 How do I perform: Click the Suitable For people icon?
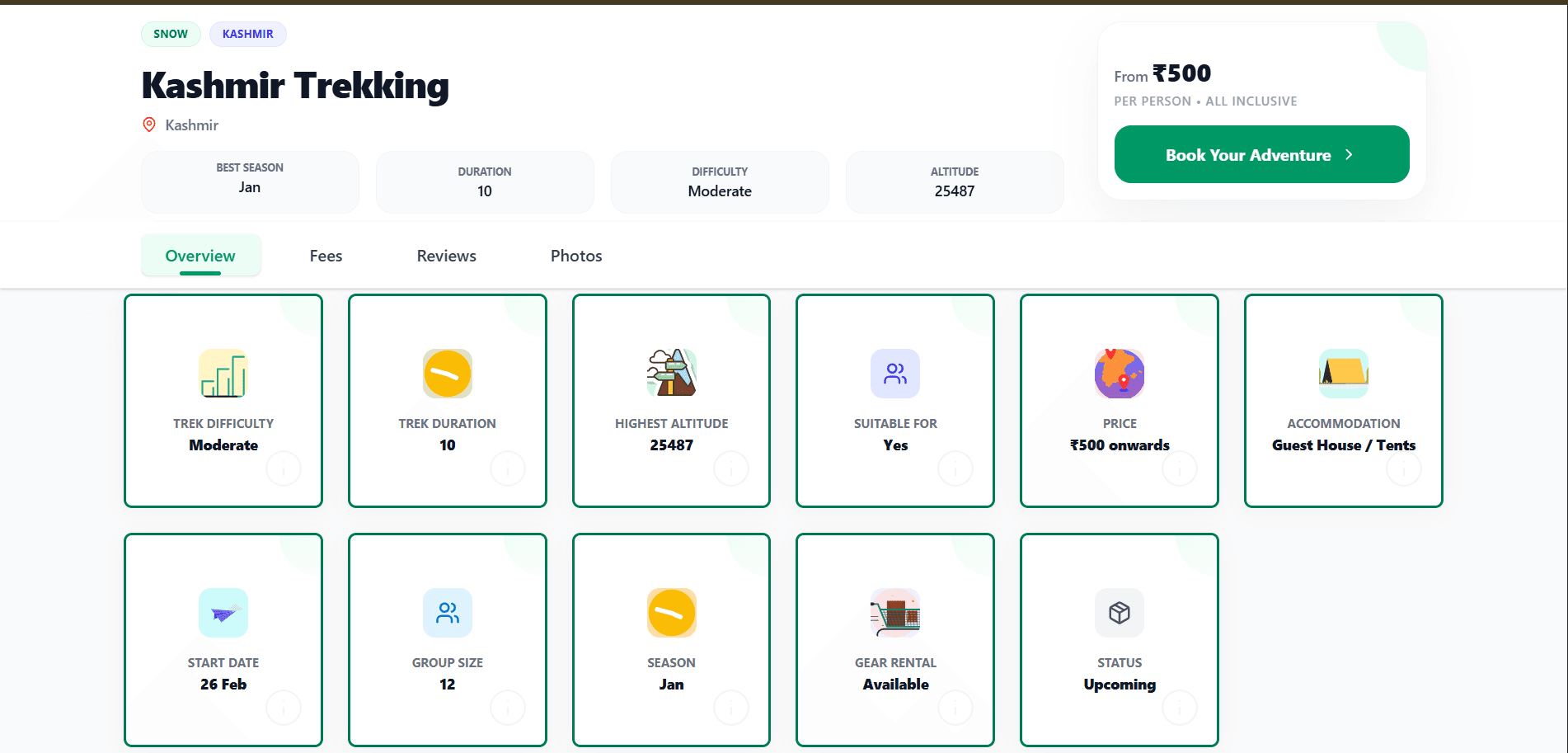tap(895, 374)
